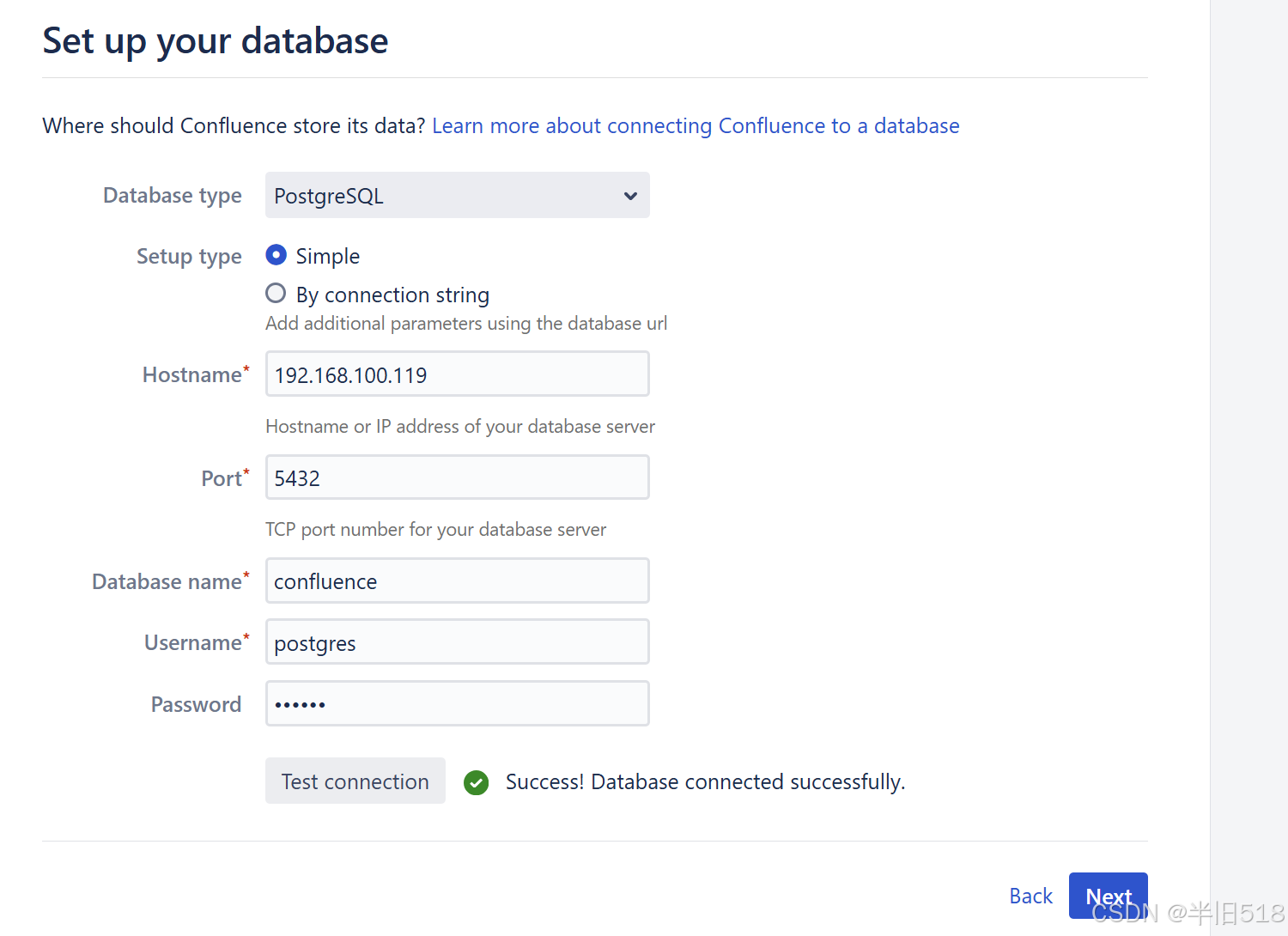Screen dimensions: 1288x936
Task: Go Back to the previous step
Action: click(1030, 896)
